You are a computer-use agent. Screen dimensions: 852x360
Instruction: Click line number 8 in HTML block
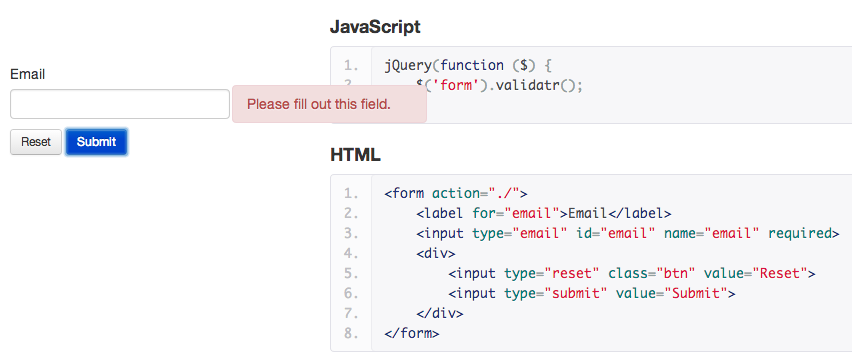[x=351, y=333]
